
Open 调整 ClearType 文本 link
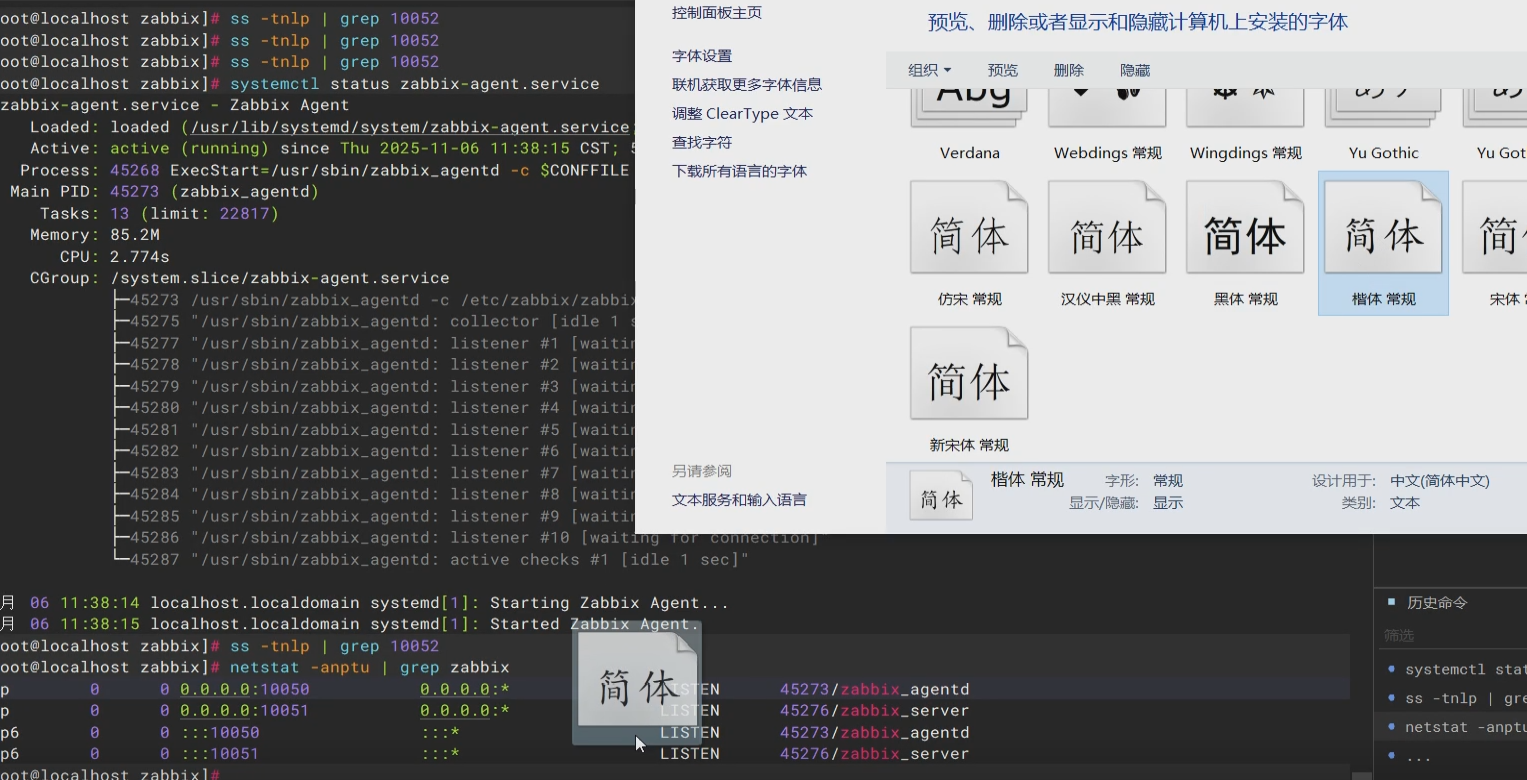point(743,114)
